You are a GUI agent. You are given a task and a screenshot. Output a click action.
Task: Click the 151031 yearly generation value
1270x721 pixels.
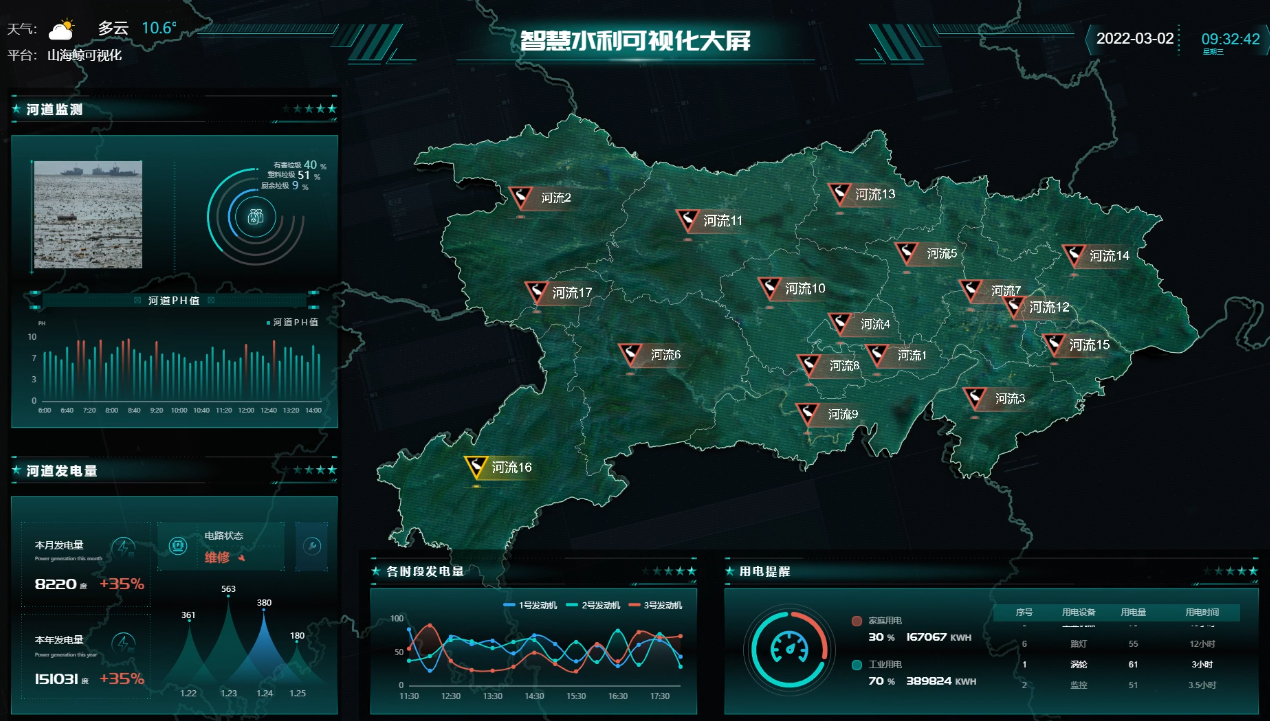pyautogui.click(x=57, y=679)
